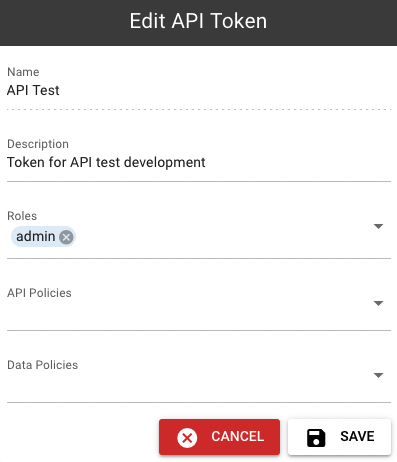The height and width of the screenshot is (462, 397).
Task: Click the Edit API Token dialog title
Action: tap(198, 21)
